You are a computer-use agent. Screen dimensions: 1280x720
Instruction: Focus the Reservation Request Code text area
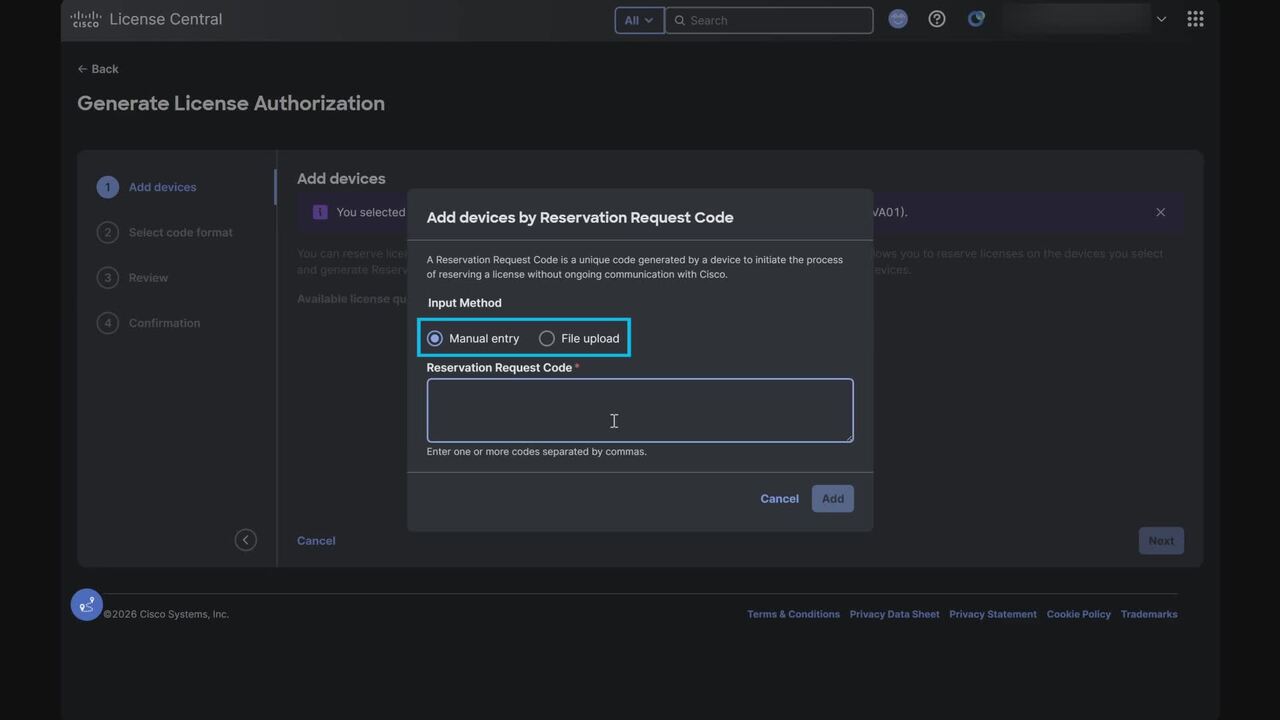[639, 410]
